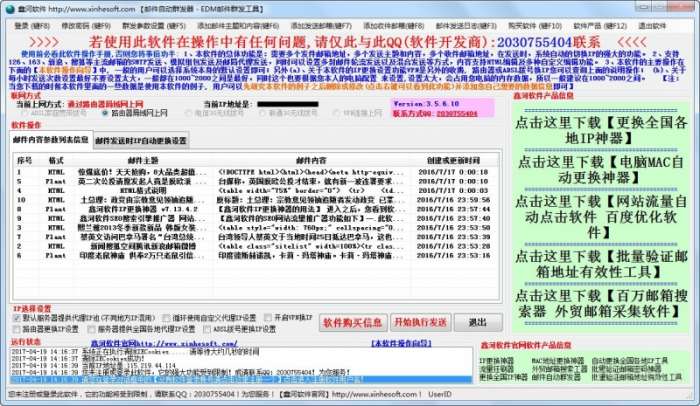Open 软件产品 (键F12) menu
Screen dimensions: 700x406
[600, 26]
